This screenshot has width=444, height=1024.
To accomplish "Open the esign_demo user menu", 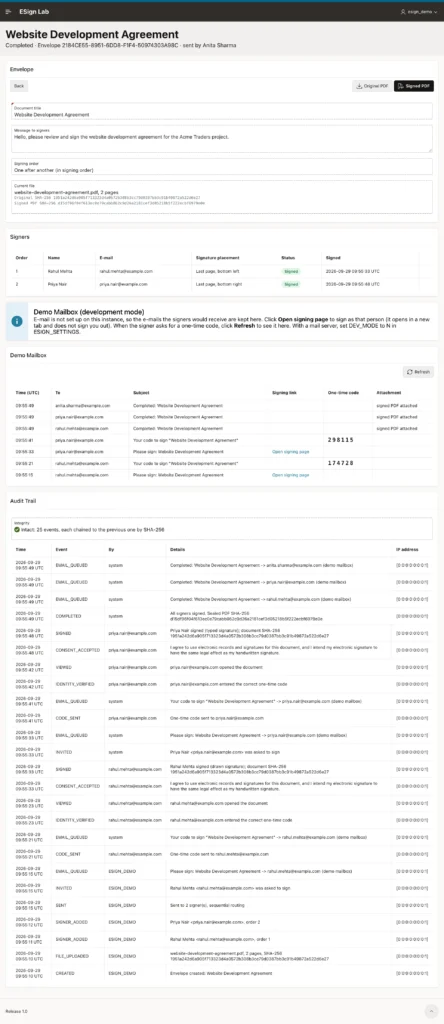I will click(x=418, y=12).
